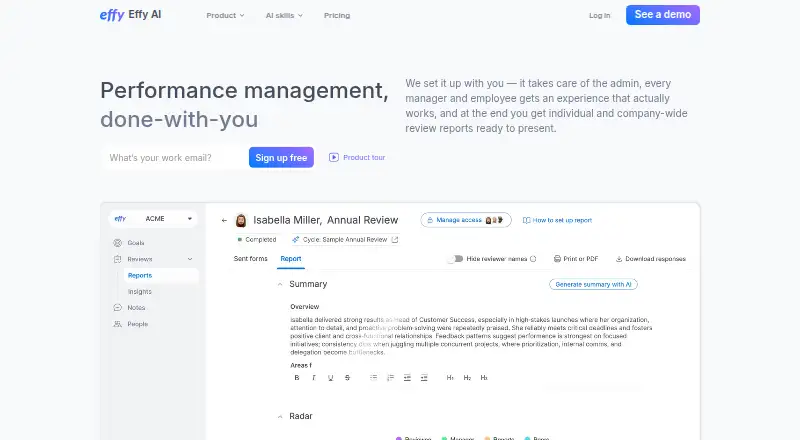Toggle strikethrough formatting in the editor
The width and height of the screenshot is (800, 440).
[x=347, y=378]
